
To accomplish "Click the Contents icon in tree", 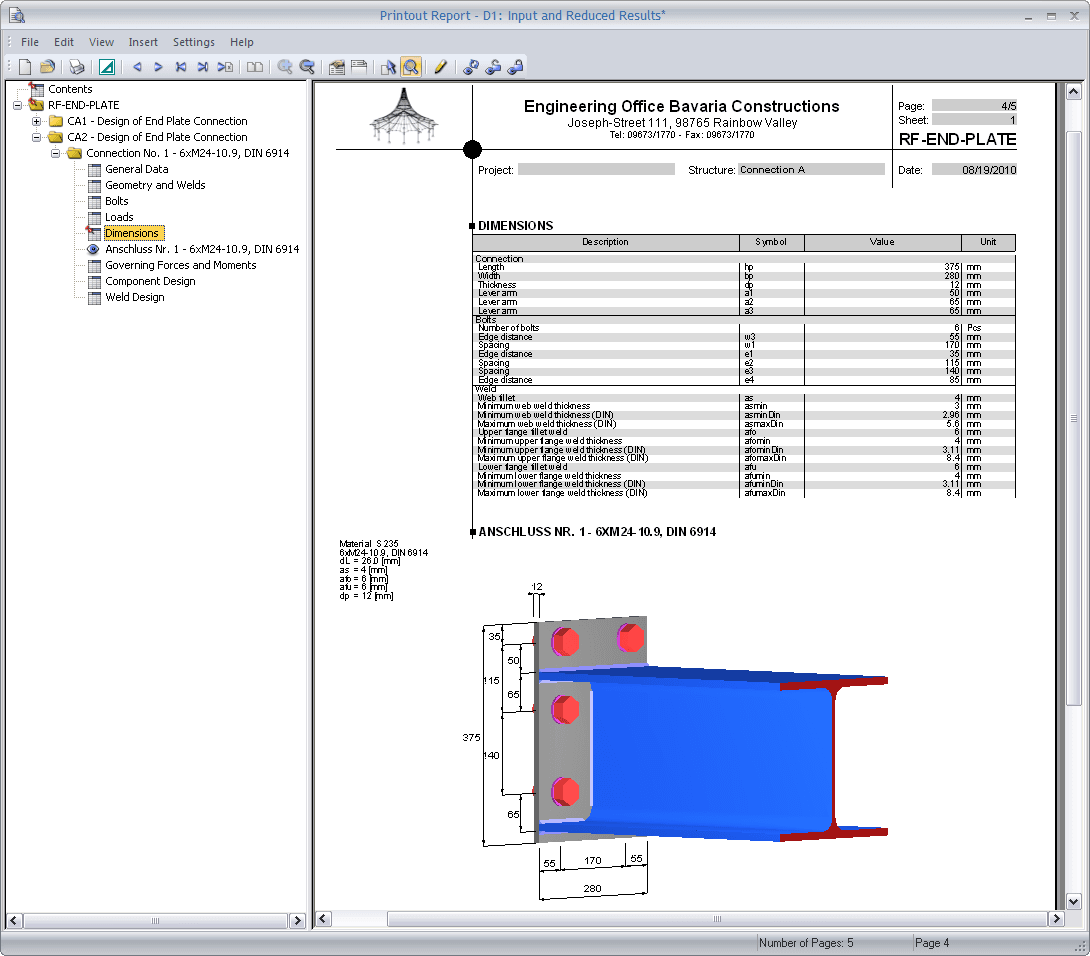I will [36, 89].
